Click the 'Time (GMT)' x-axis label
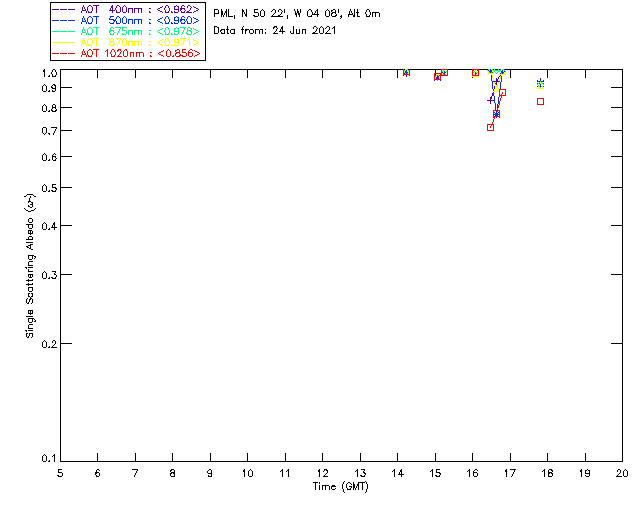 [341, 487]
